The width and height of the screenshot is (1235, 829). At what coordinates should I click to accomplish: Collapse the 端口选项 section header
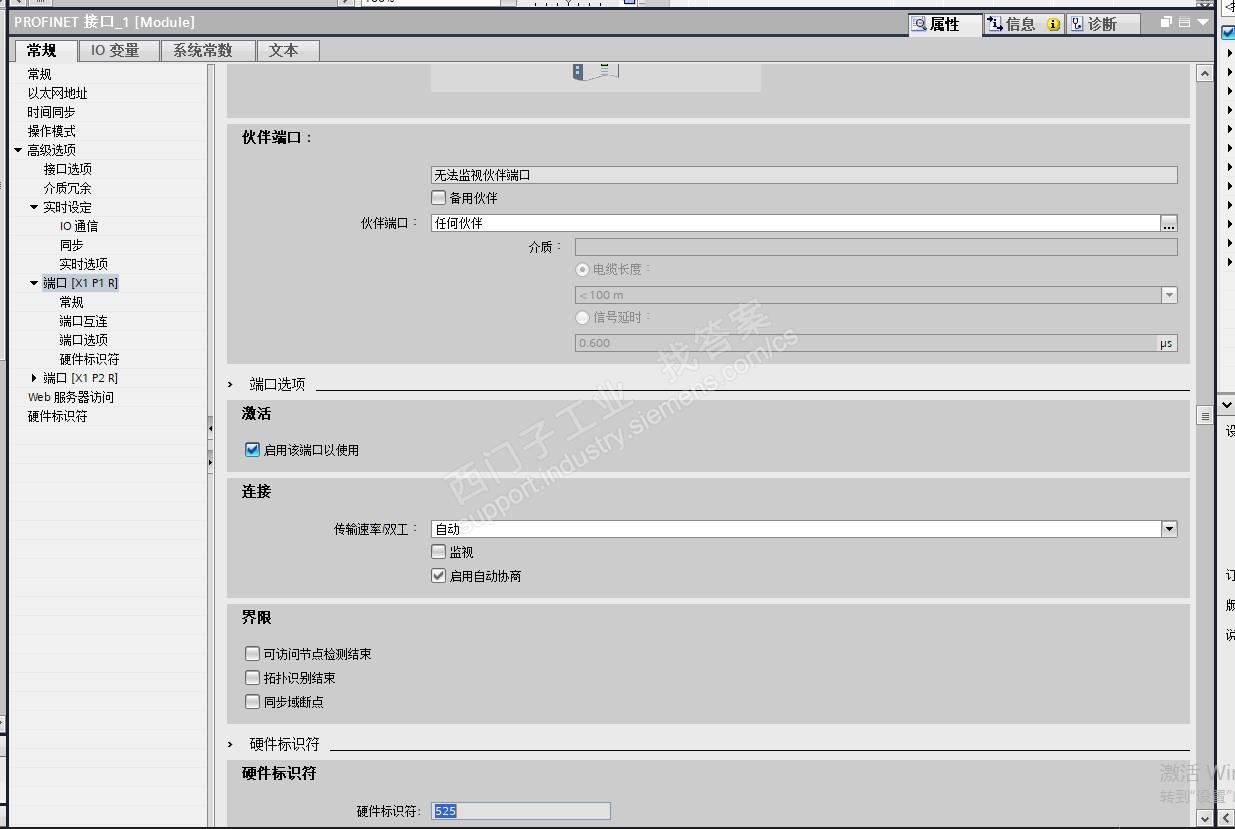click(x=230, y=384)
